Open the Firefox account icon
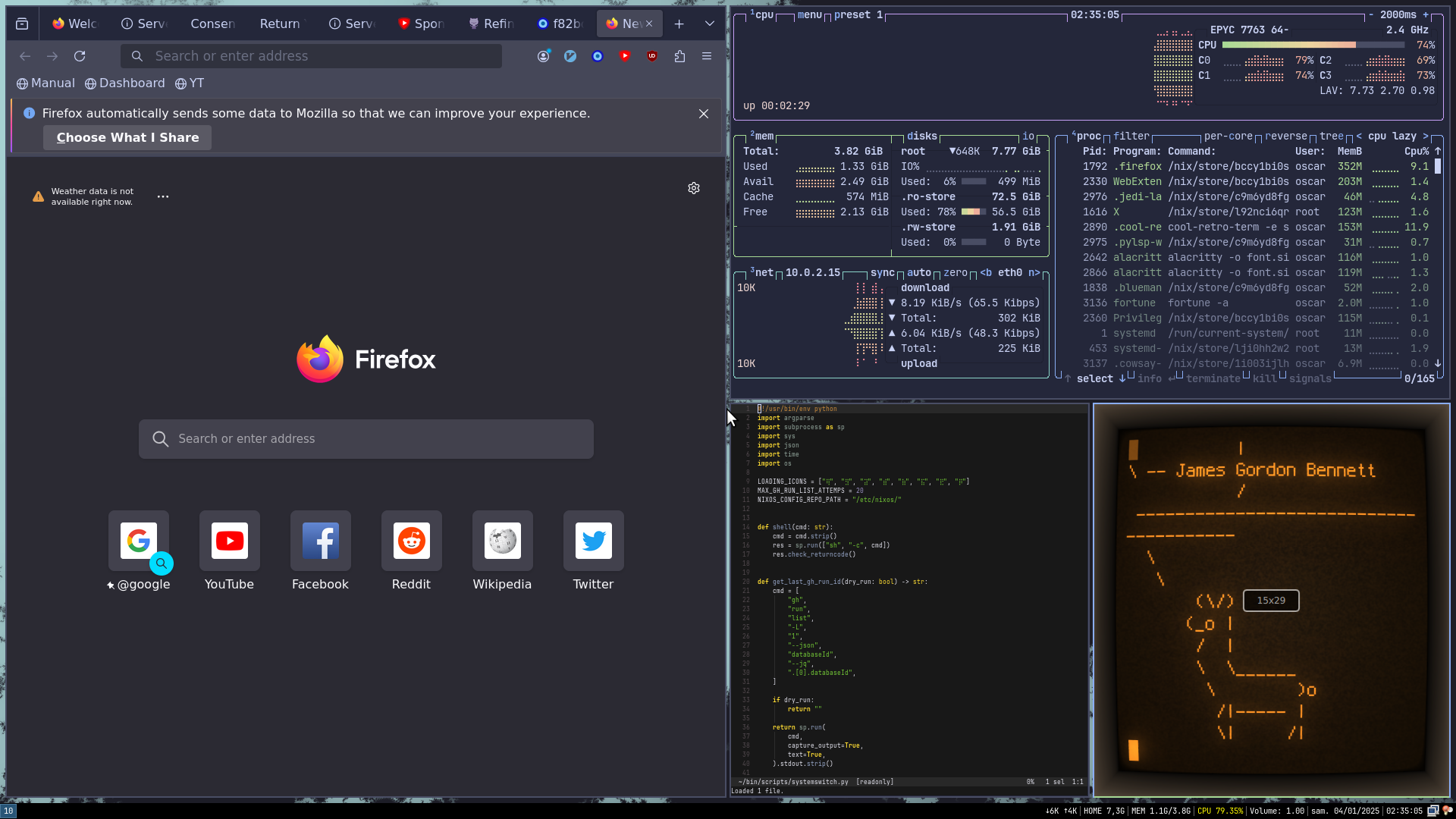1456x819 pixels. [544, 56]
